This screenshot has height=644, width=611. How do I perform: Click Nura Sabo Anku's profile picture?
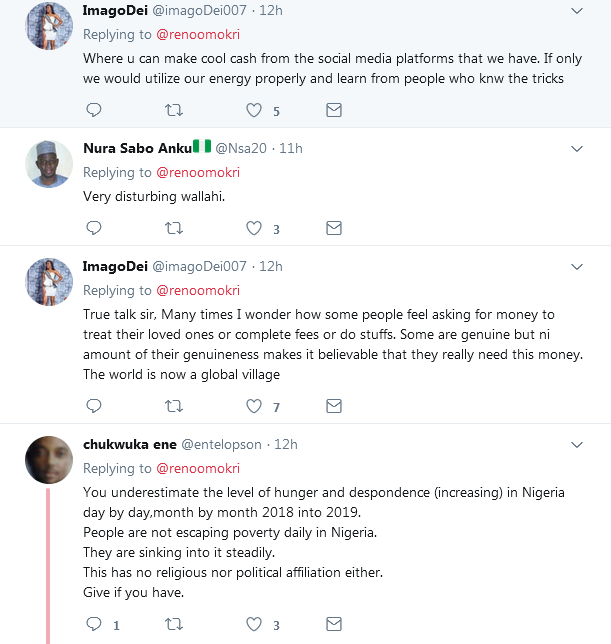48,163
